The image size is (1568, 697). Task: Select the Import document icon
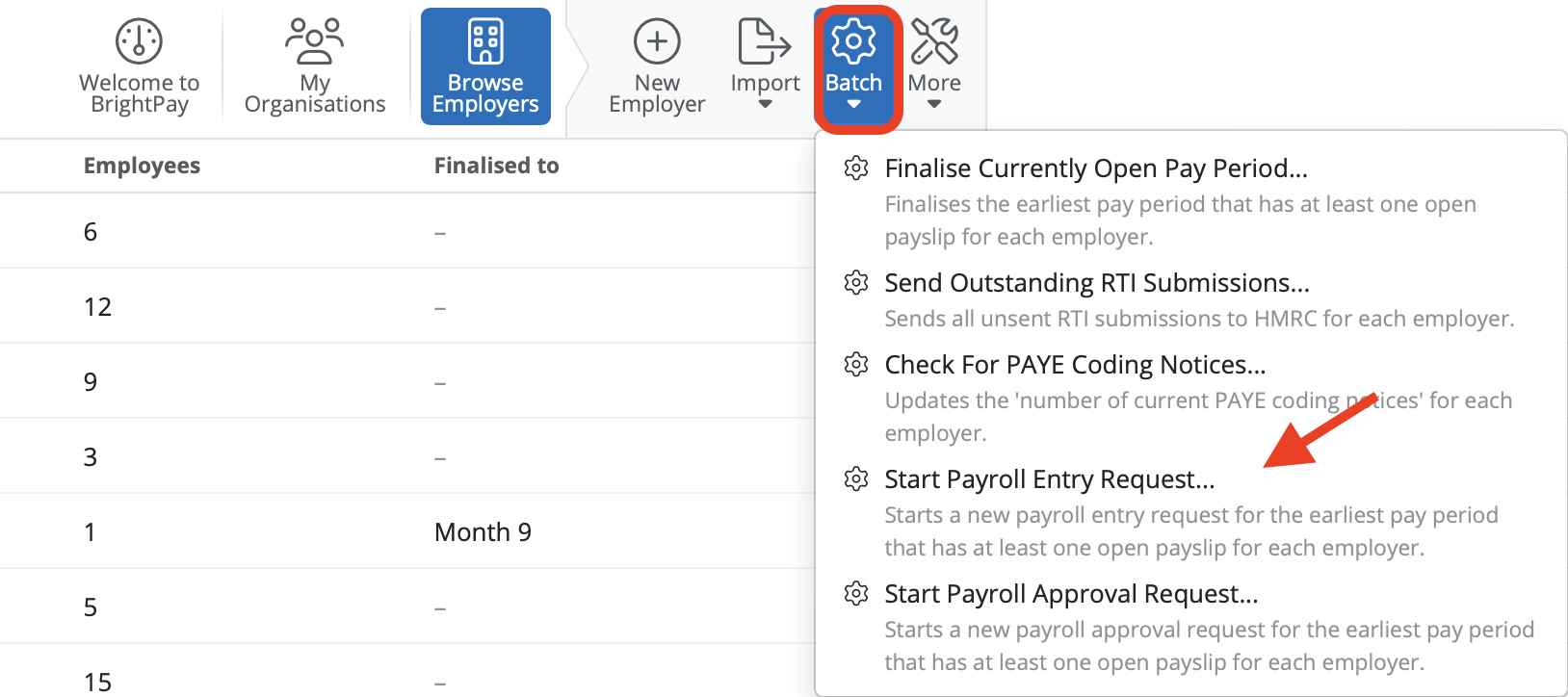(x=764, y=39)
